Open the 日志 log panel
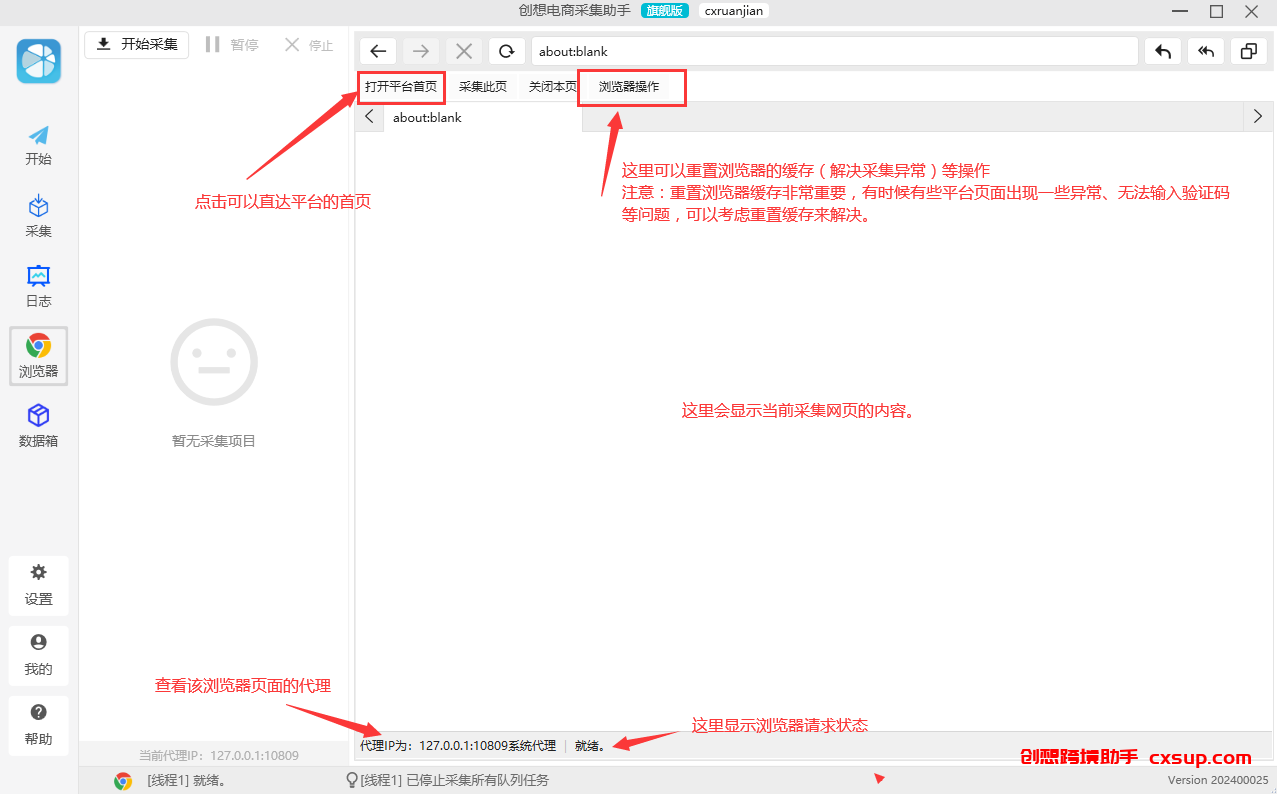 click(x=38, y=287)
